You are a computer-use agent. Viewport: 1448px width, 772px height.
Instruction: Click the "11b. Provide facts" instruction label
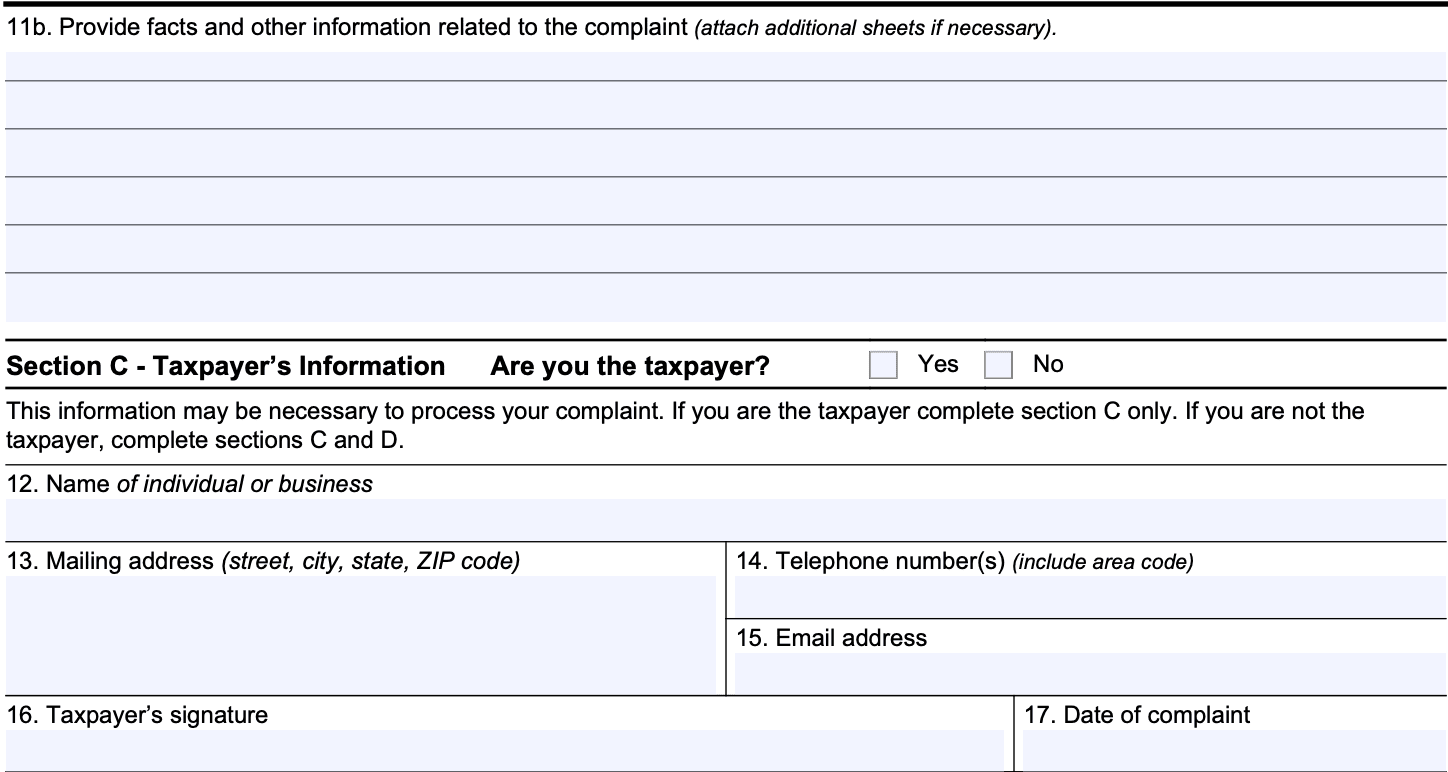348,28
